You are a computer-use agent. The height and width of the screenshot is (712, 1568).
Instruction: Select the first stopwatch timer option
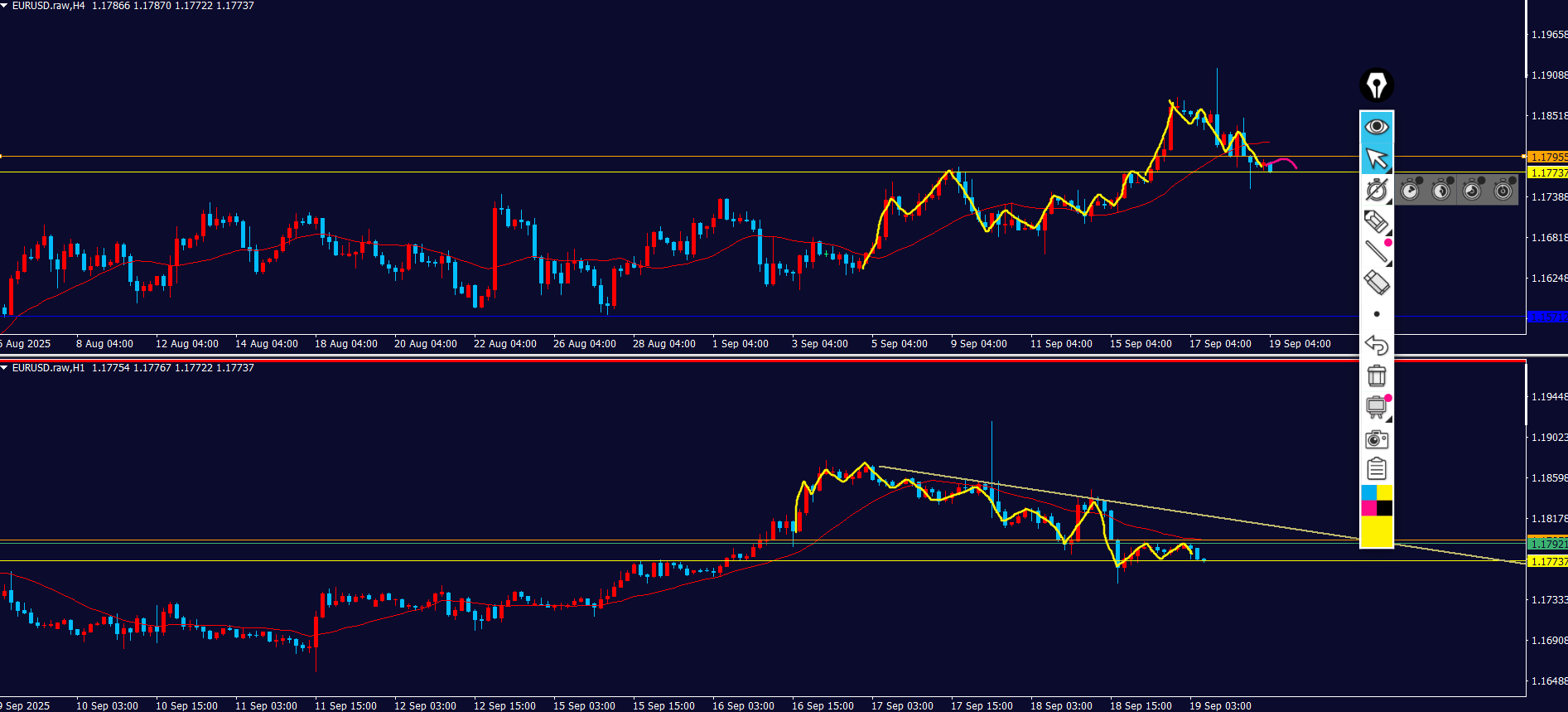point(1410,191)
